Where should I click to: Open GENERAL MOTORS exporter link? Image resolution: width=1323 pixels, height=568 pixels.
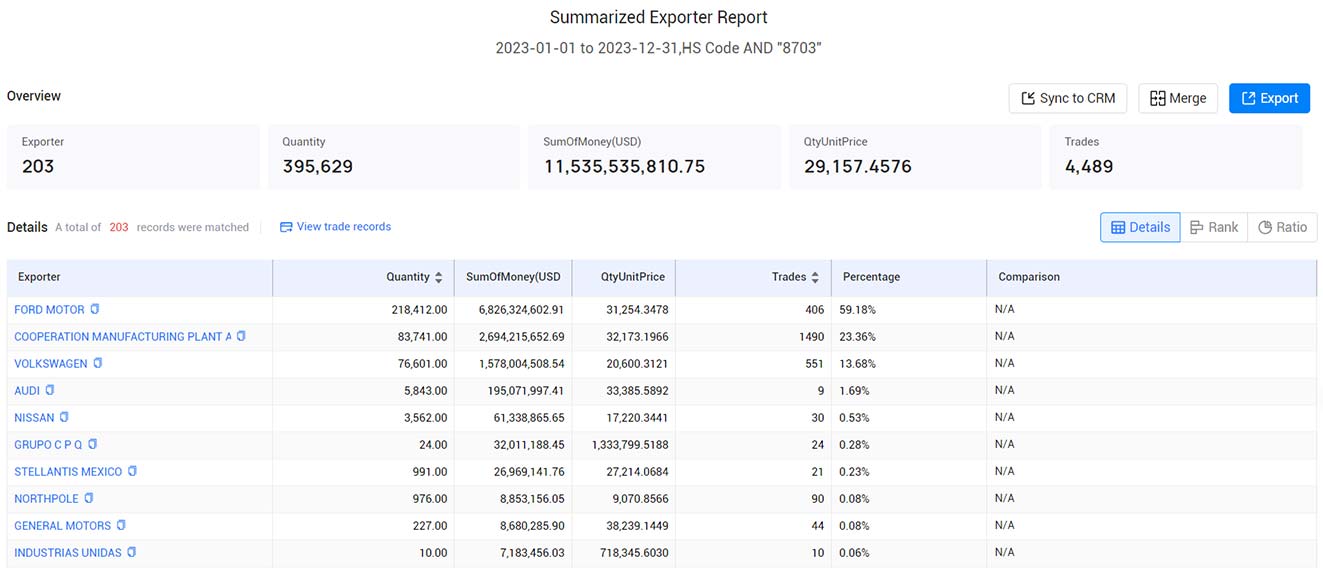63,526
